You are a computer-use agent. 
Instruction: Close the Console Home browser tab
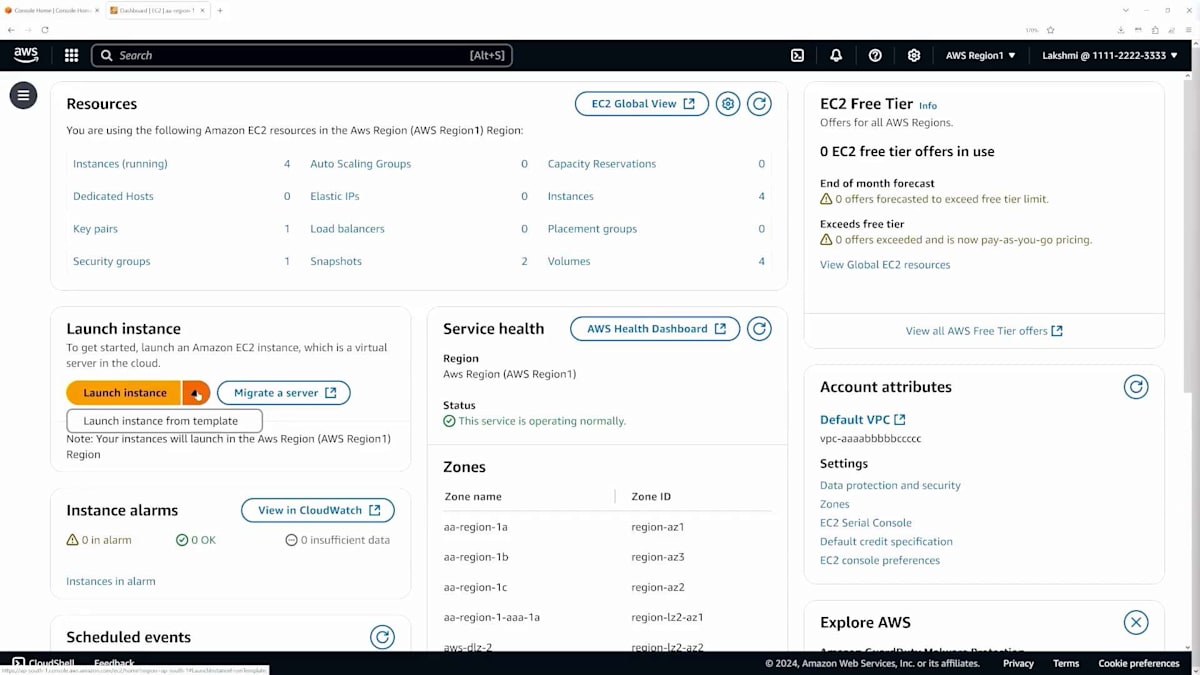click(x=95, y=10)
